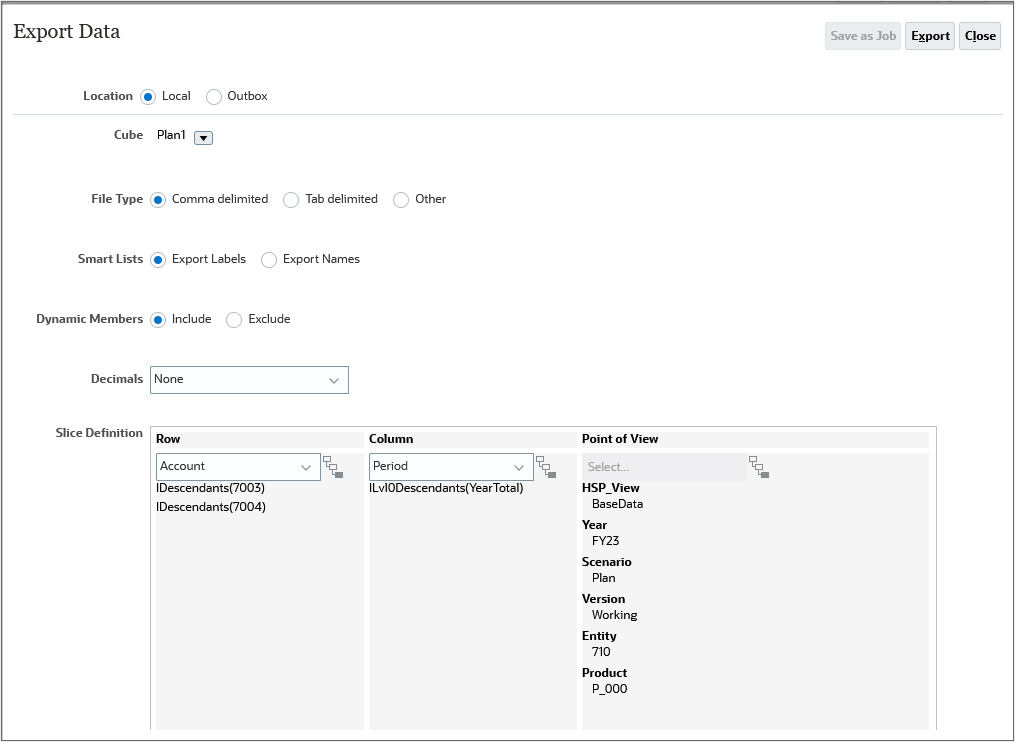Open the Cube Plan1 dropdown
1015x742 pixels.
pyautogui.click(x=201, y=137)
